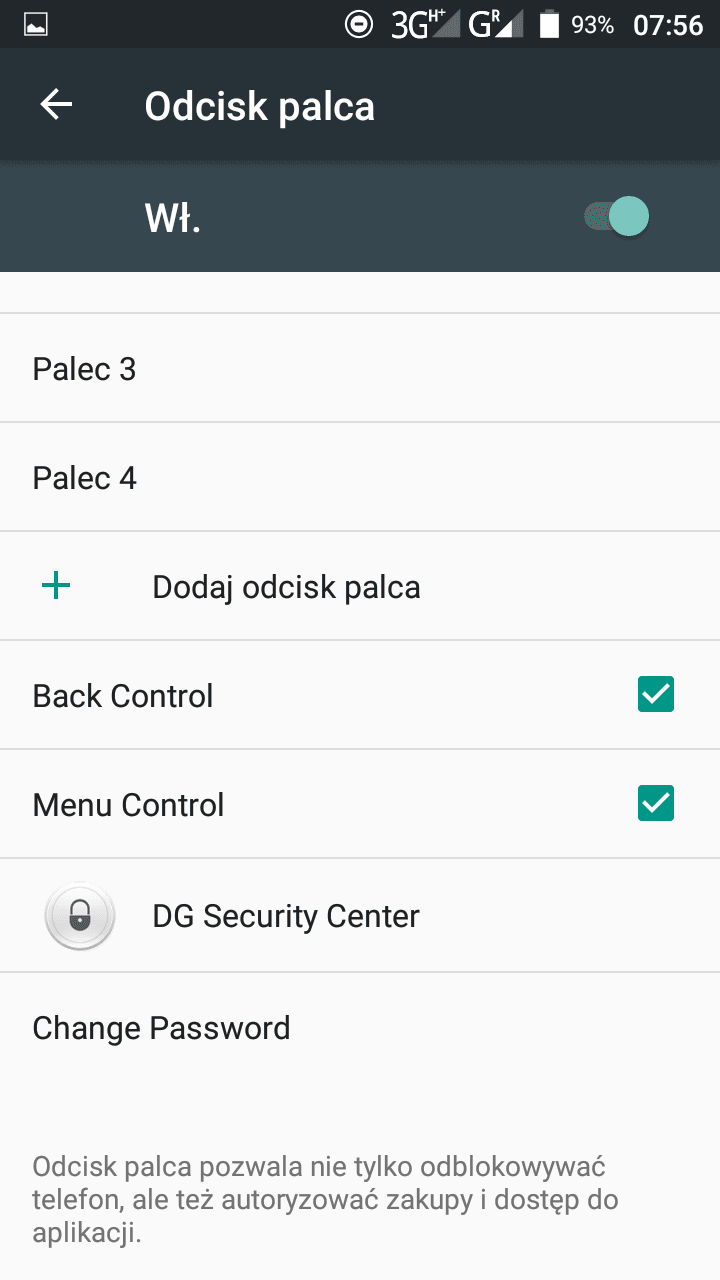Open DG Security Center label
Viewport: 720px width, 1280px height.
286,916
